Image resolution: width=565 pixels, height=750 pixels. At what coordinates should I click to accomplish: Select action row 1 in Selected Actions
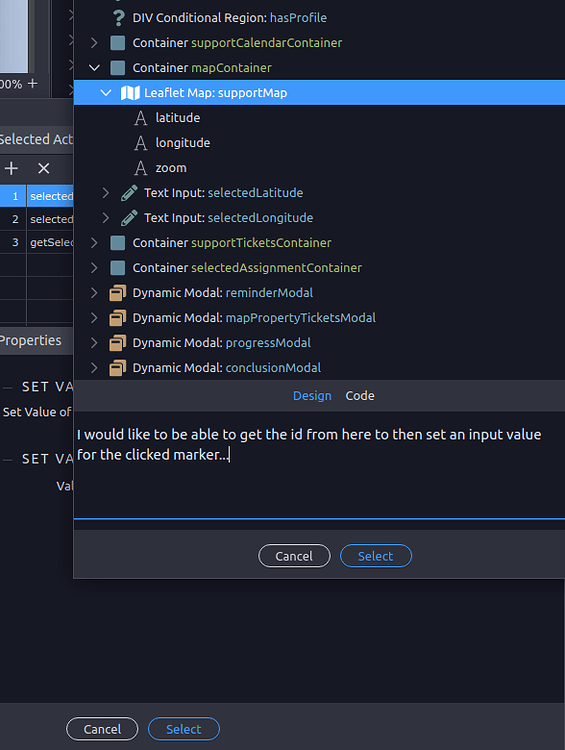pos(37,196)
